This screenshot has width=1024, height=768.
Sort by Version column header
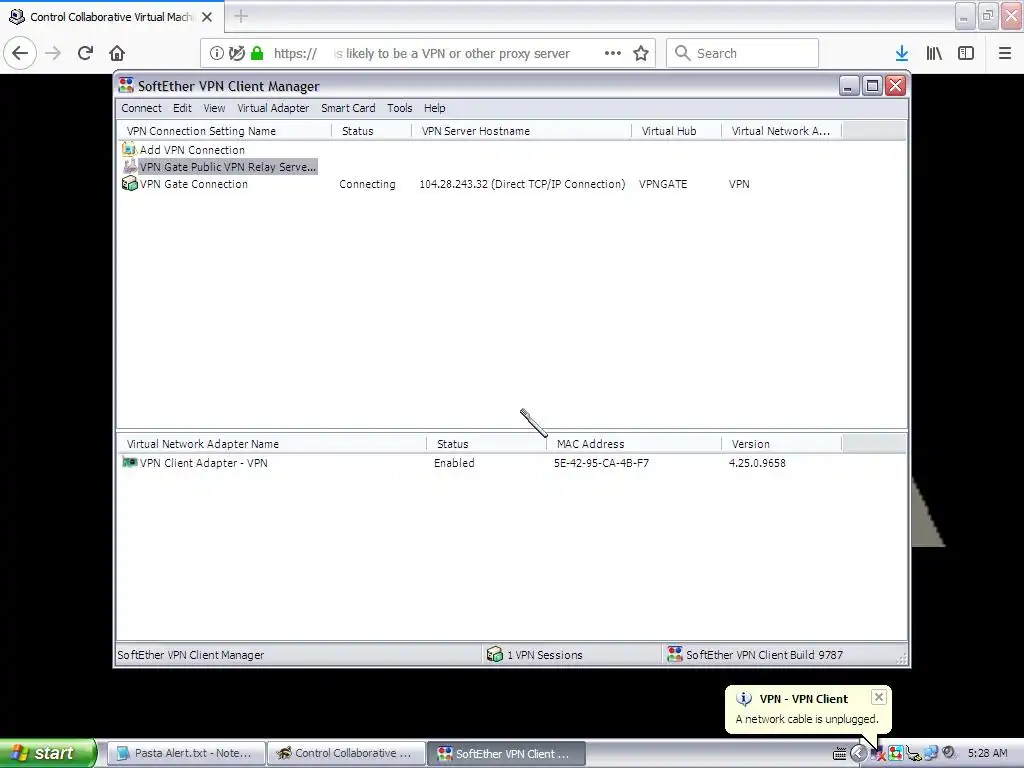782,443
